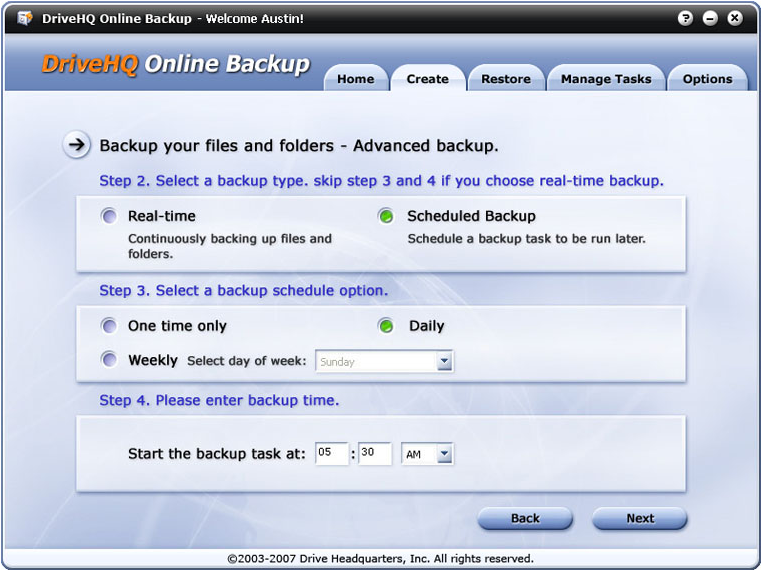Open help via the question mark icon
The image size is (763, 571).
(x=685, y=18)
